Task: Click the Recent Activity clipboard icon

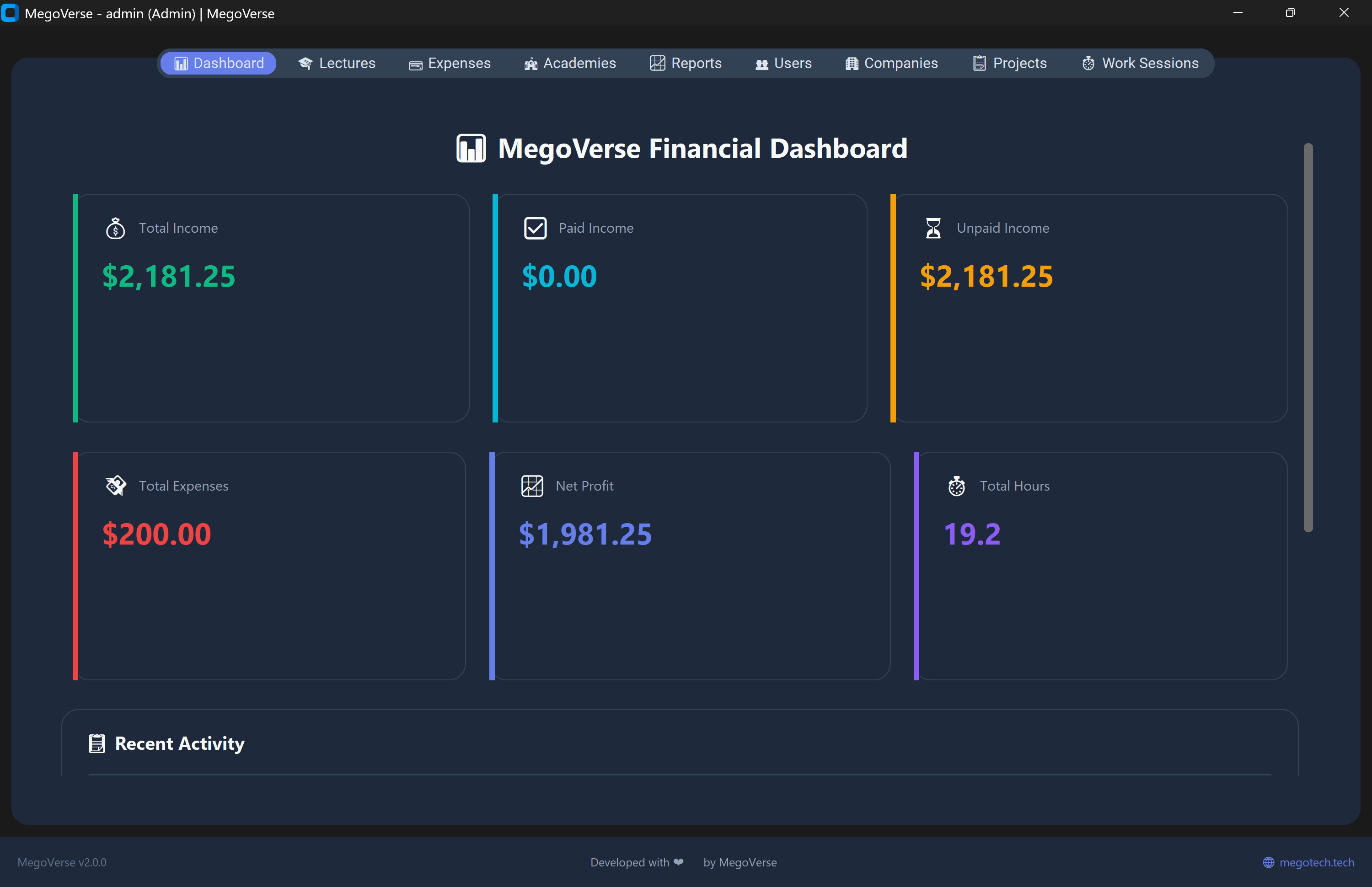Action: coord(97,743)
